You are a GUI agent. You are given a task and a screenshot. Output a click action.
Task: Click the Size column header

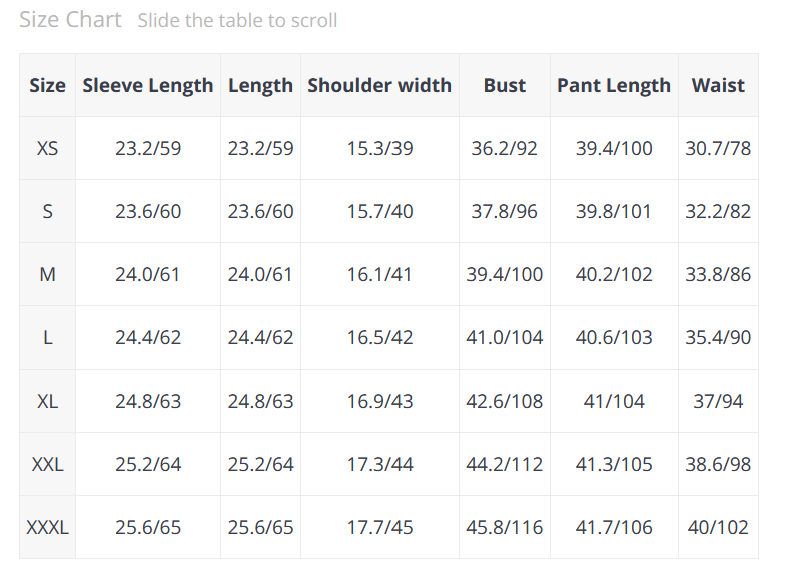click(47, 85)
